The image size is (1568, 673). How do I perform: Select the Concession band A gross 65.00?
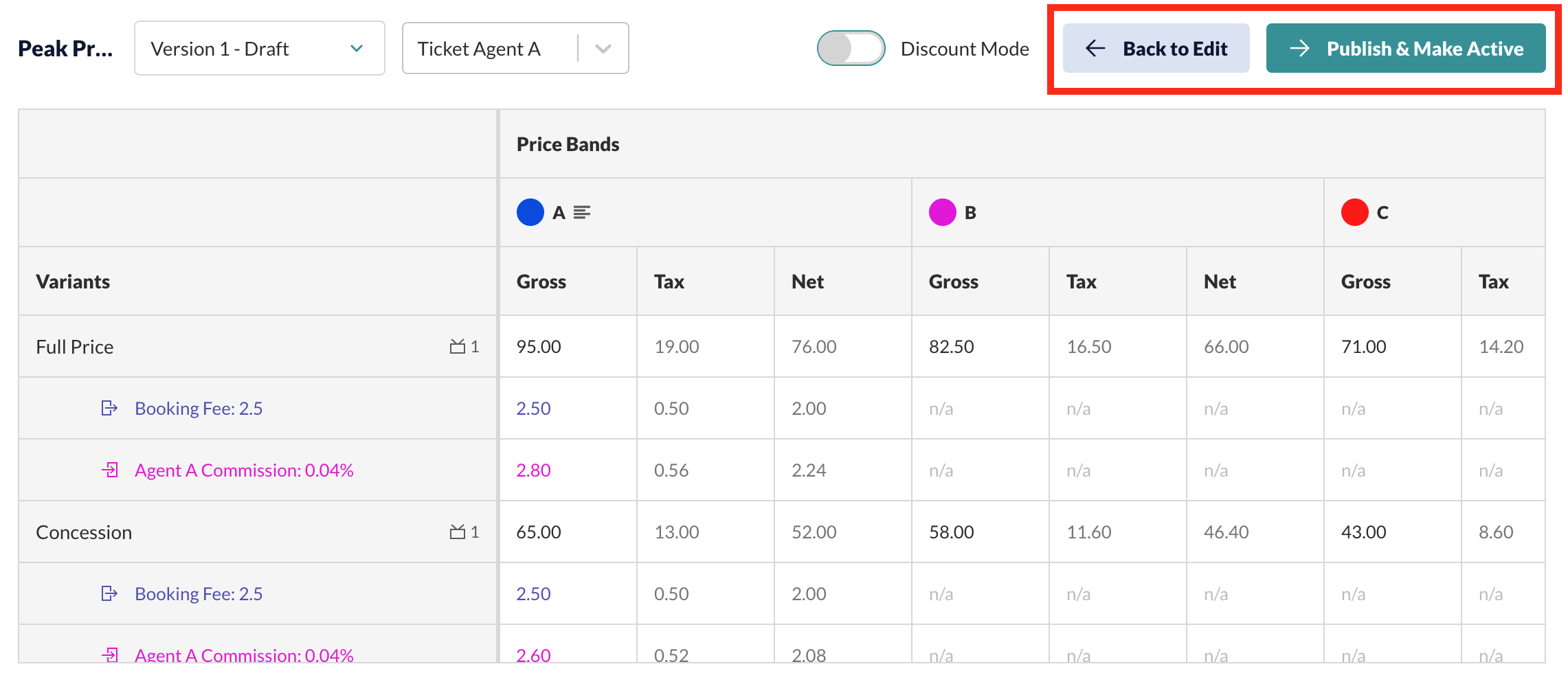539,532
